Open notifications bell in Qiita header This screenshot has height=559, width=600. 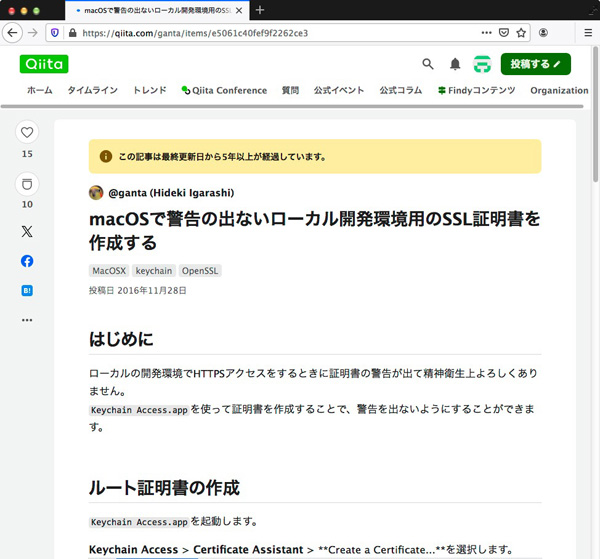pos(455,64)
